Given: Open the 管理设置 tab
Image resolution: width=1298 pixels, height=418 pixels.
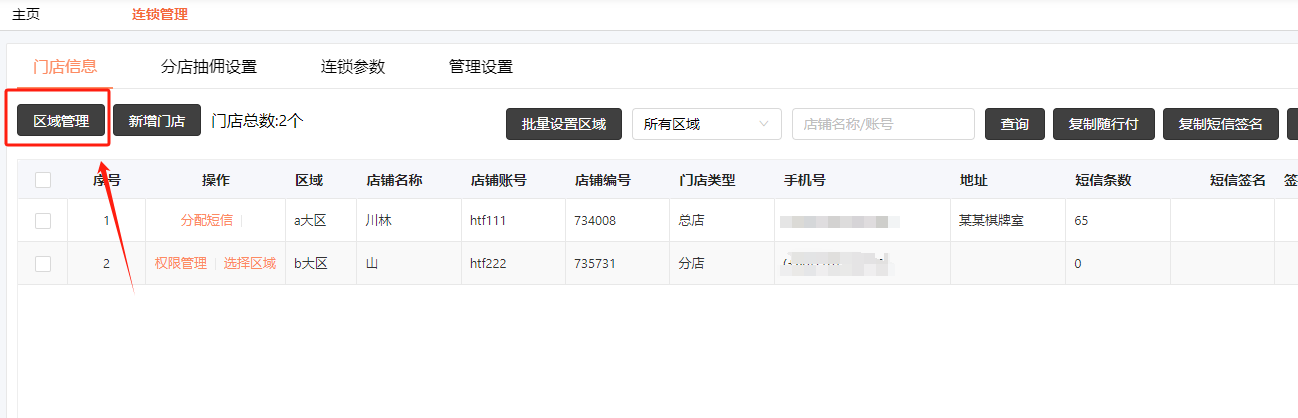Looking at the screenshot, I should (x=481, y=67).
